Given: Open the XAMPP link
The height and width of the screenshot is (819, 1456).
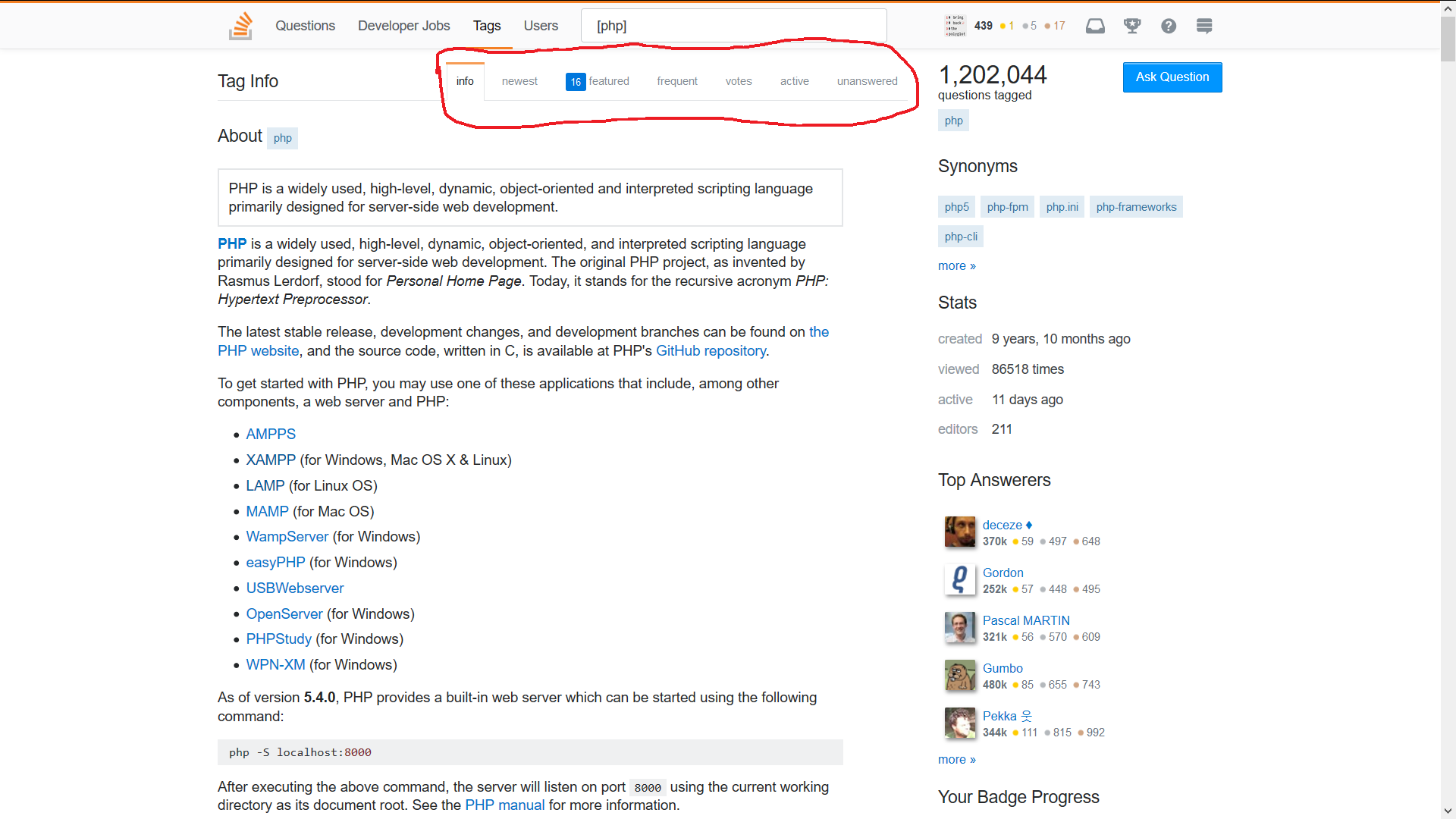Looking at the screenshot, I should tap(271, 460).
